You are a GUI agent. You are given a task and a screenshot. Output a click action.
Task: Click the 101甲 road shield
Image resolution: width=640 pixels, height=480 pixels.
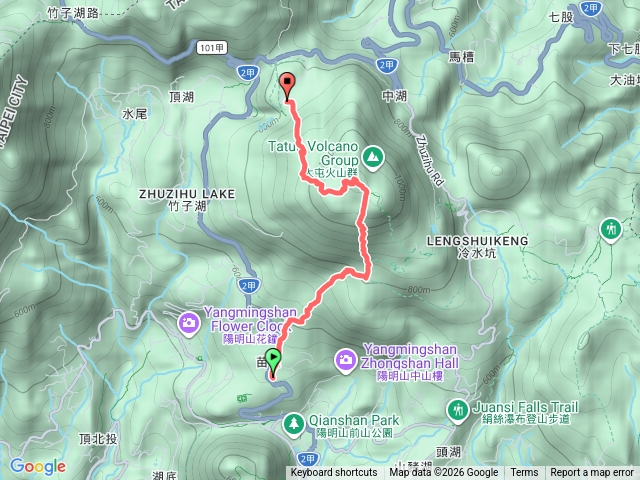211,48
